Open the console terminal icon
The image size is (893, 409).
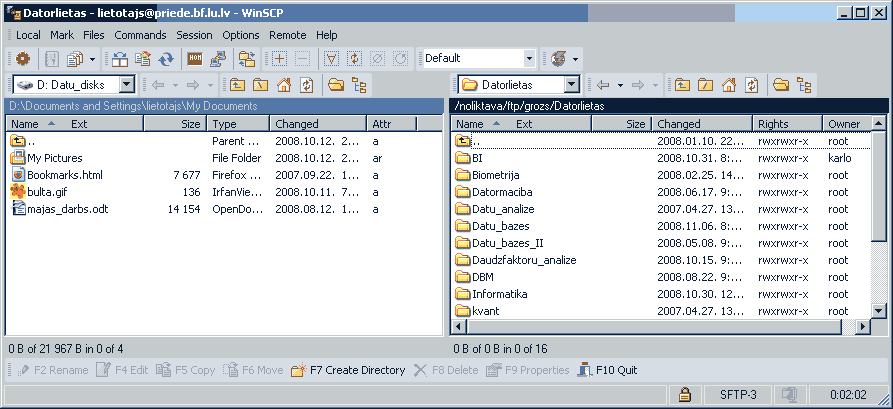195,58
